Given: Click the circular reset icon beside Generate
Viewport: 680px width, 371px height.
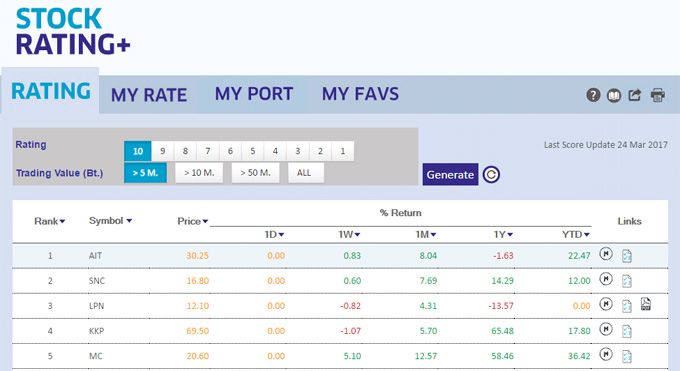Looking at the screenshot, I should pyautogui.click(x=491, y=174).
